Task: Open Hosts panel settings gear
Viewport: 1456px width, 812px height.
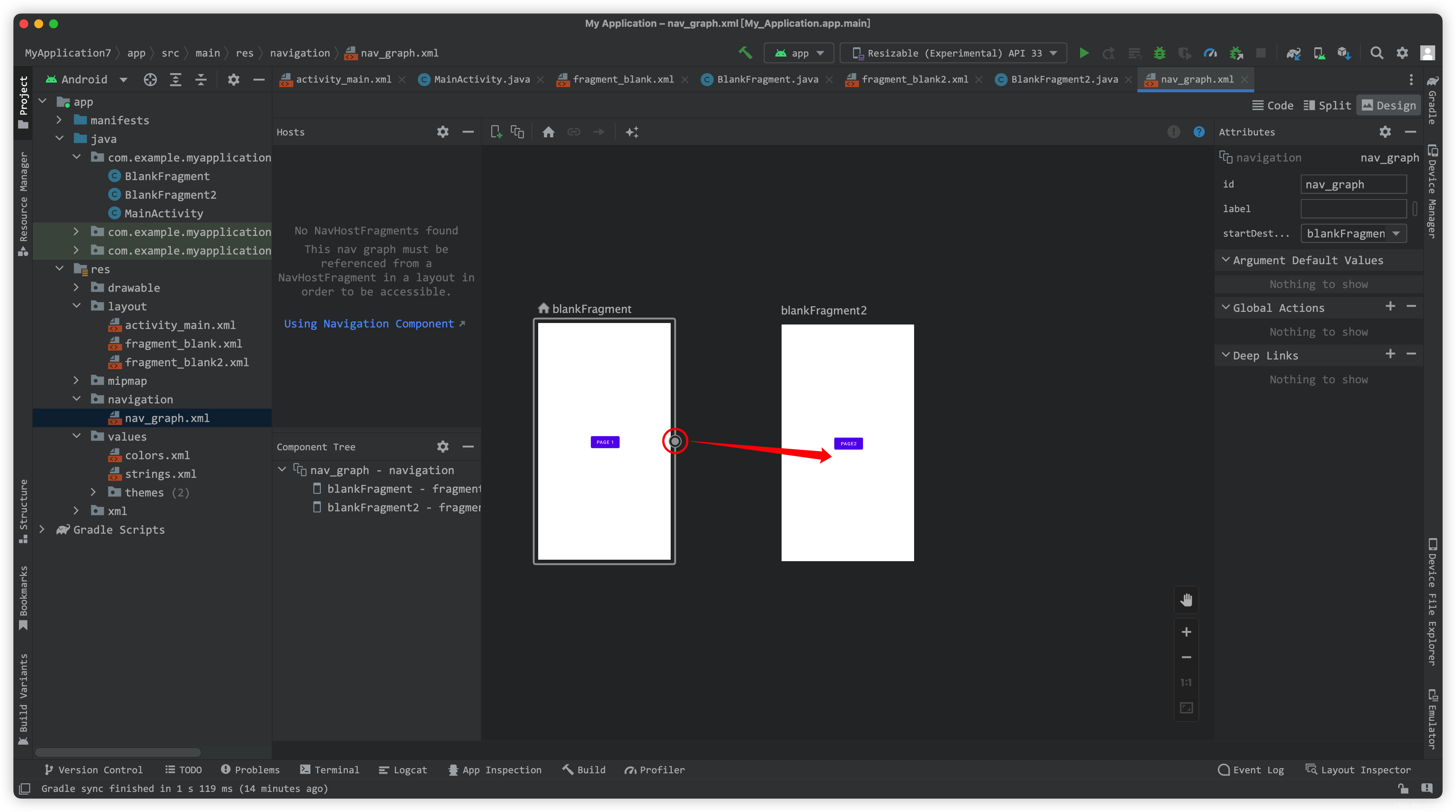Action: pyautogui.click(x=443, y=132)
